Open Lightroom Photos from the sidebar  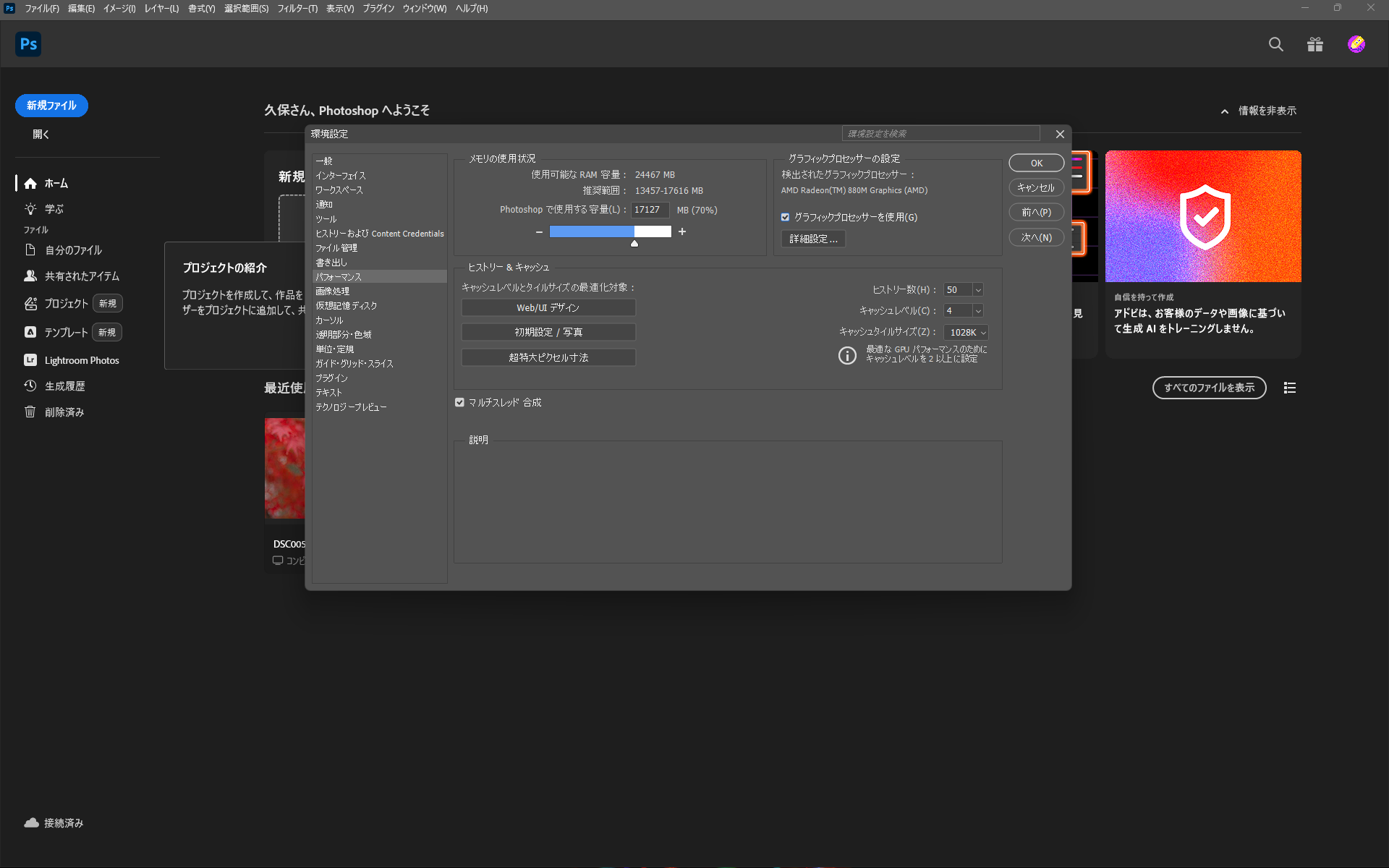(x=30, y=359)
